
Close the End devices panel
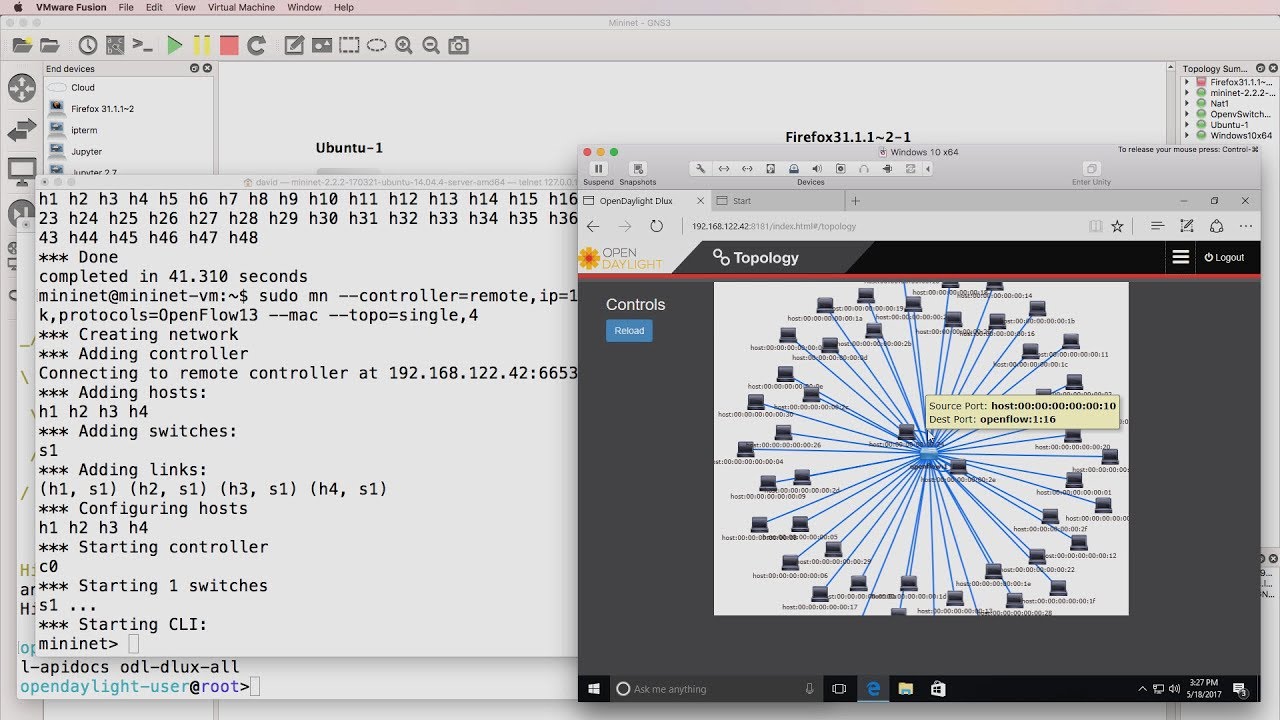pyautogui.click(x=207, y=69)
